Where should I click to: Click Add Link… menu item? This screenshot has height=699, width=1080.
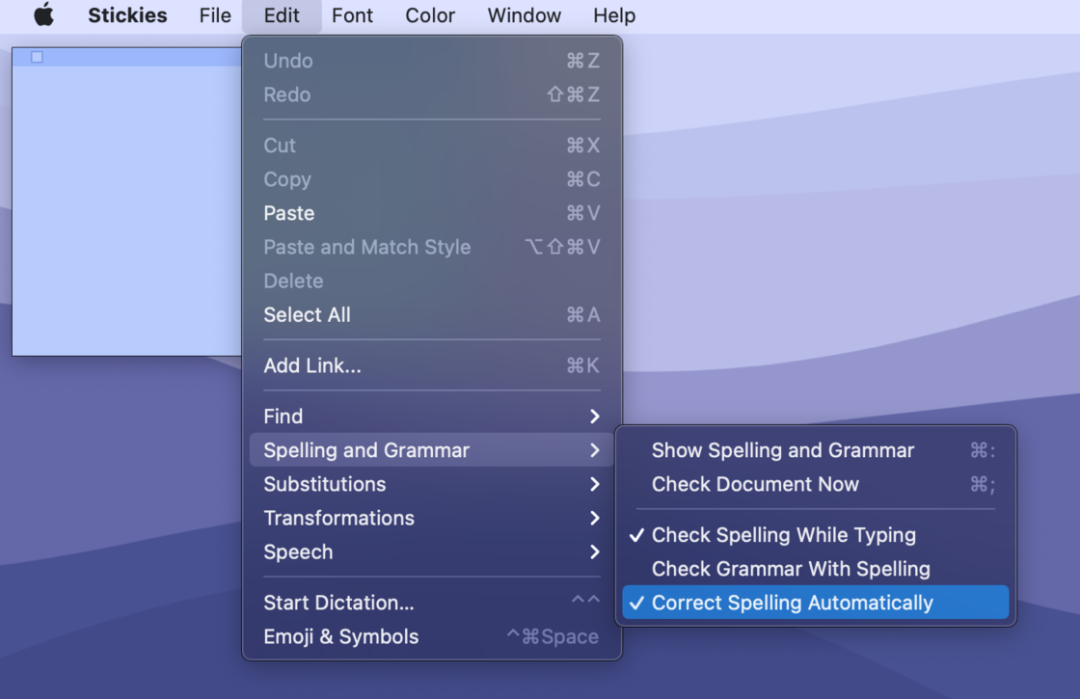[x=312, y=366]
